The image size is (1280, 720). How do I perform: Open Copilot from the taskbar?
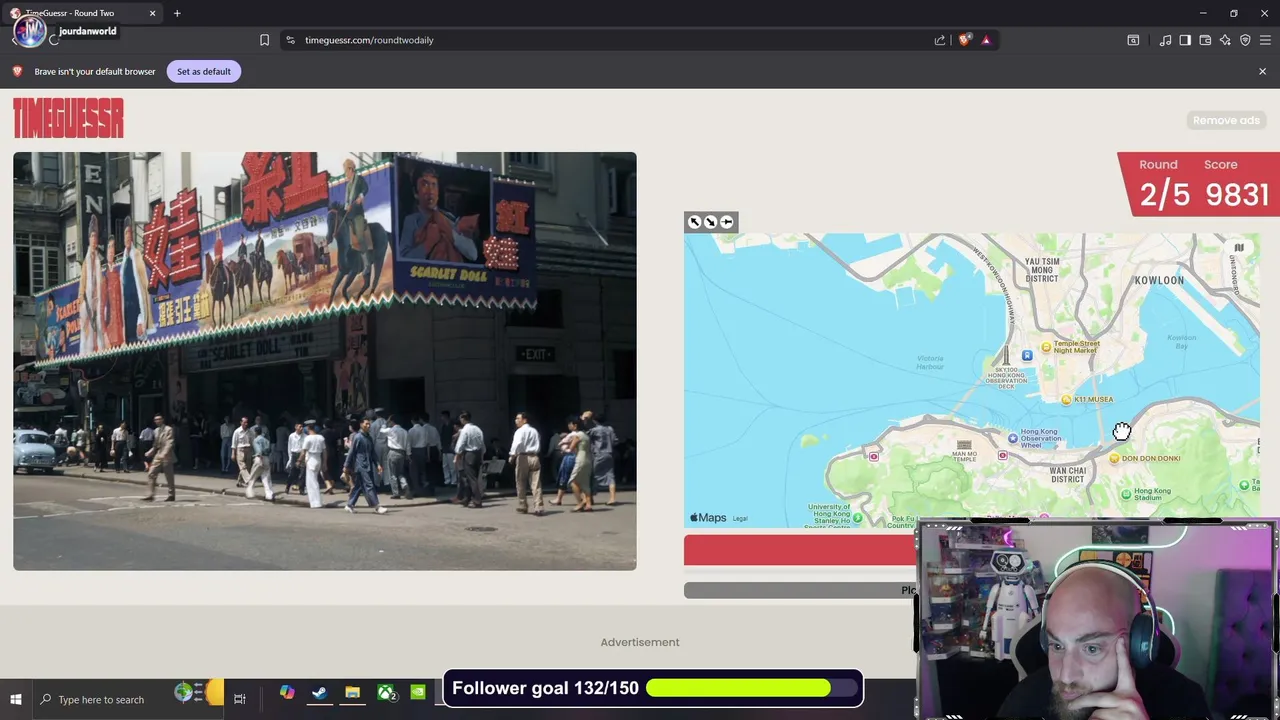click(x=287, y=692)
